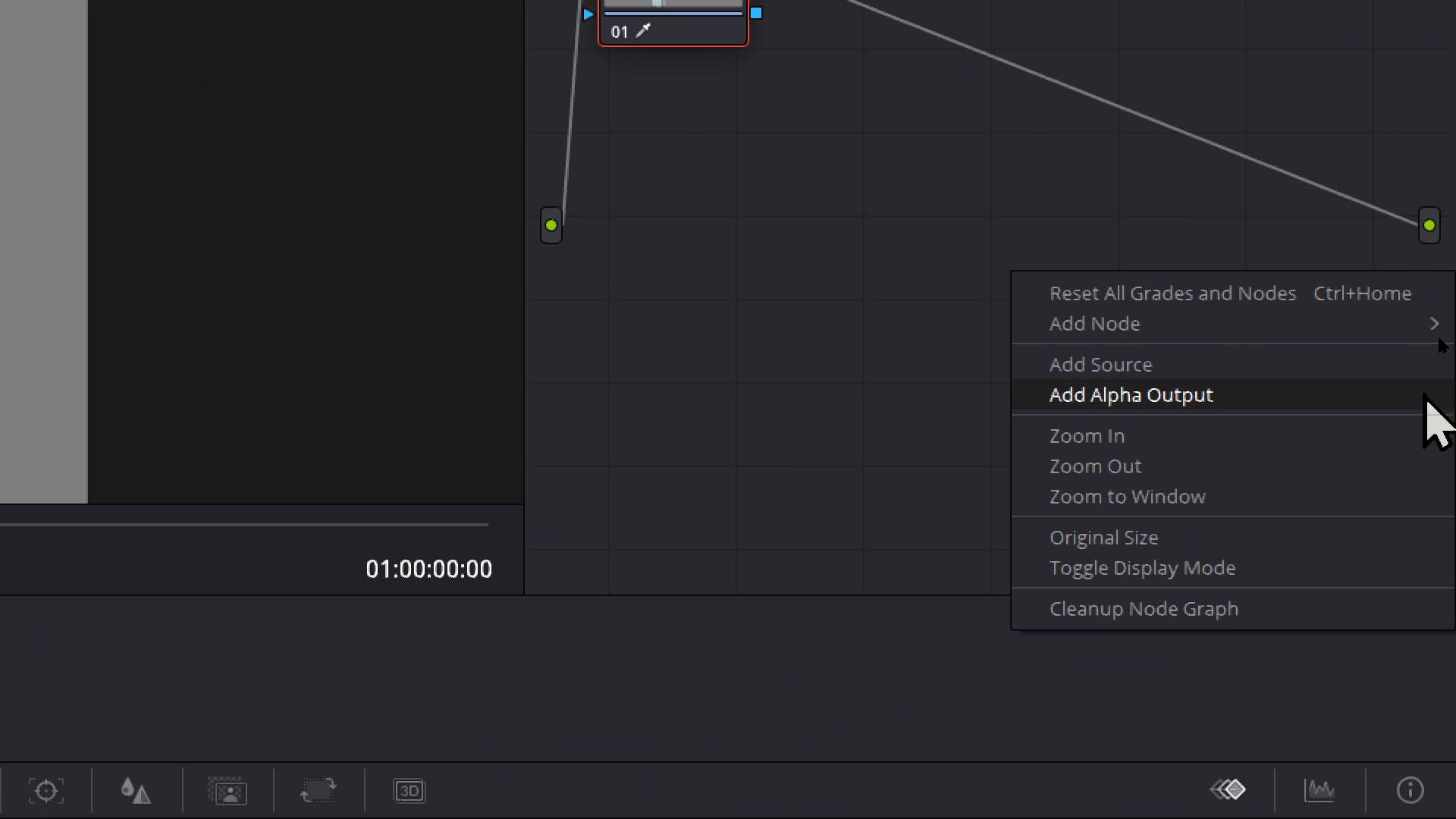This screenshot has height=819, width=1456.
Task: Select the node 01 thumbnail
Action: [x=673, y=6]
